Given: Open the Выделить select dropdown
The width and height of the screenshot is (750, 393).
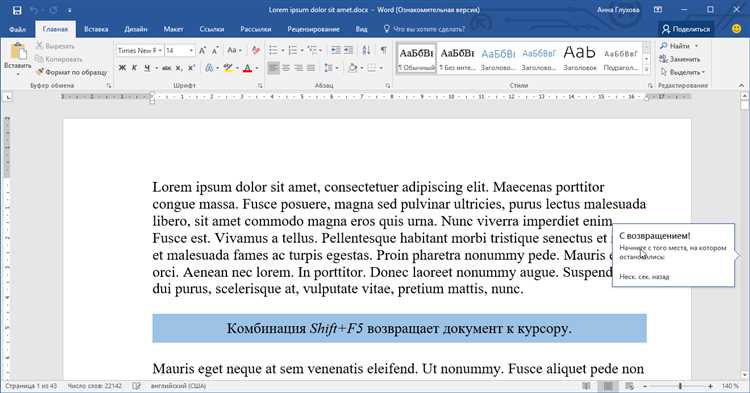Looking at the screenshot, I should [x=682, y=72].
